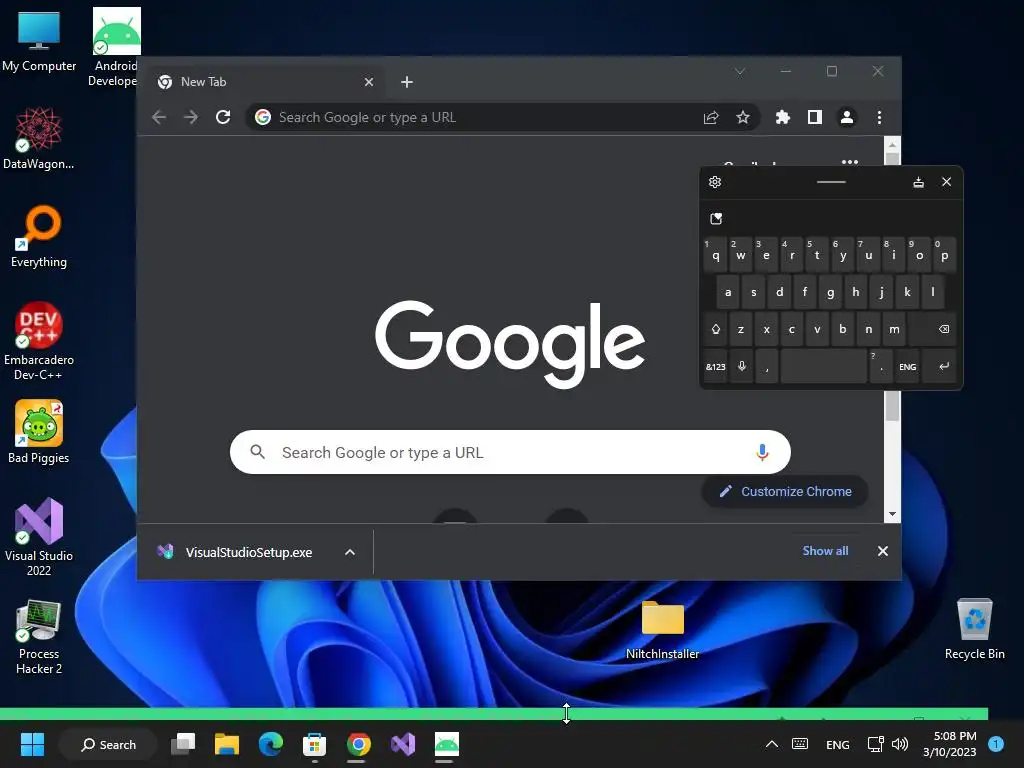Select Visual Studio 2022 desktop icon

(39, 537)
